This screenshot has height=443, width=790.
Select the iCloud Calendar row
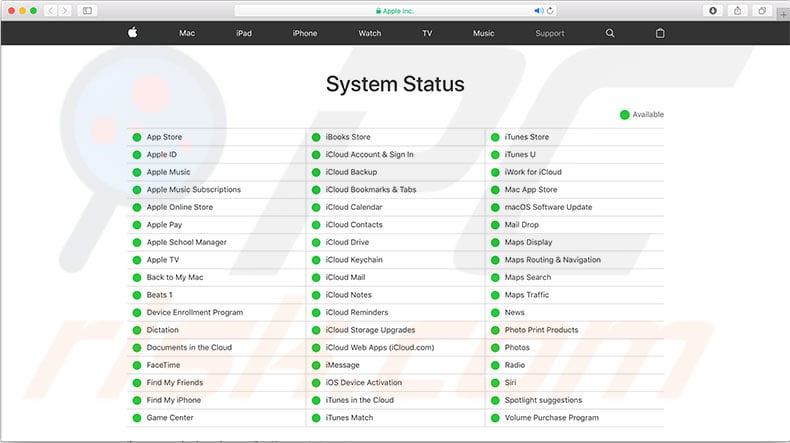click(396, 207)
